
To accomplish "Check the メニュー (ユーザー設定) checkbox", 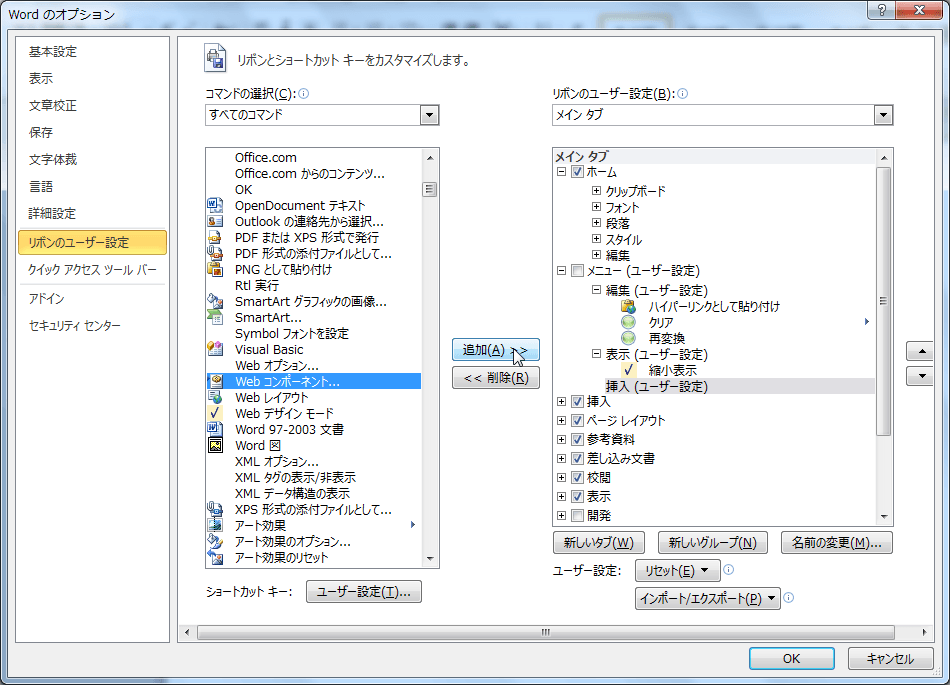I will pyautogui.click(x=577, y=271).
